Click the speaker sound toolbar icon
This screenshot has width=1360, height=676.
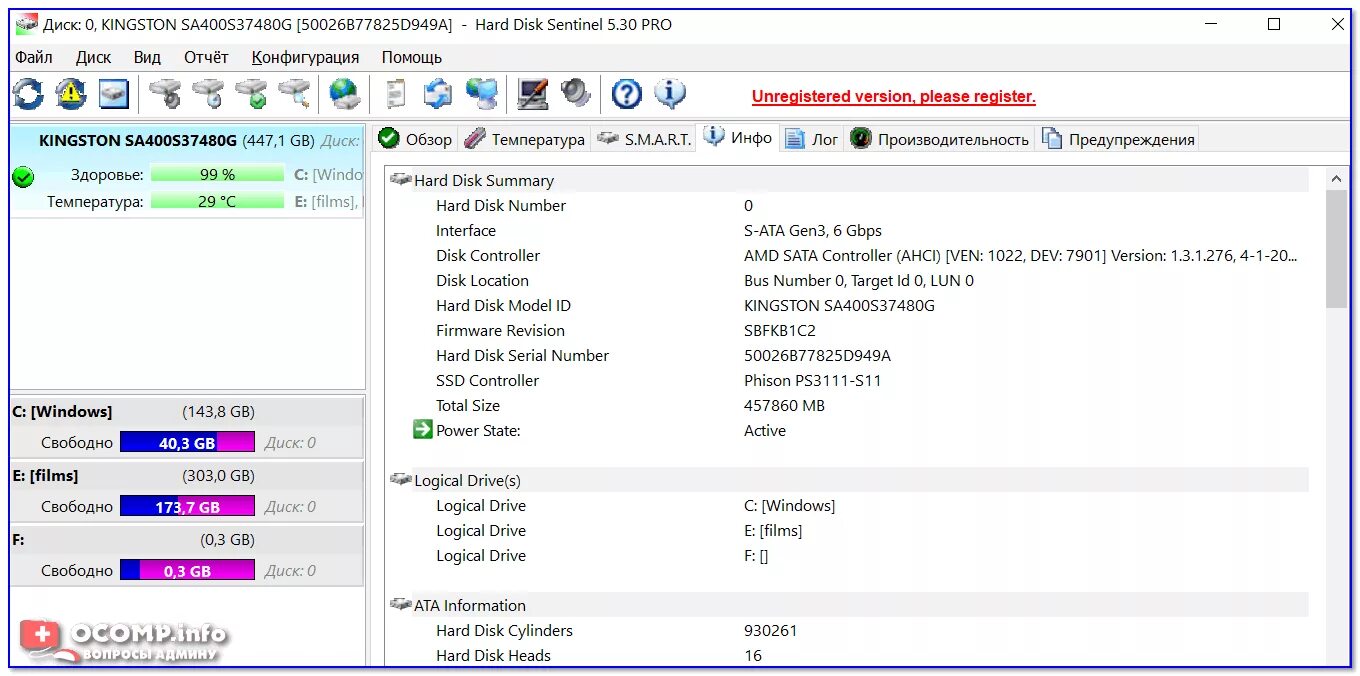point(576,95)
